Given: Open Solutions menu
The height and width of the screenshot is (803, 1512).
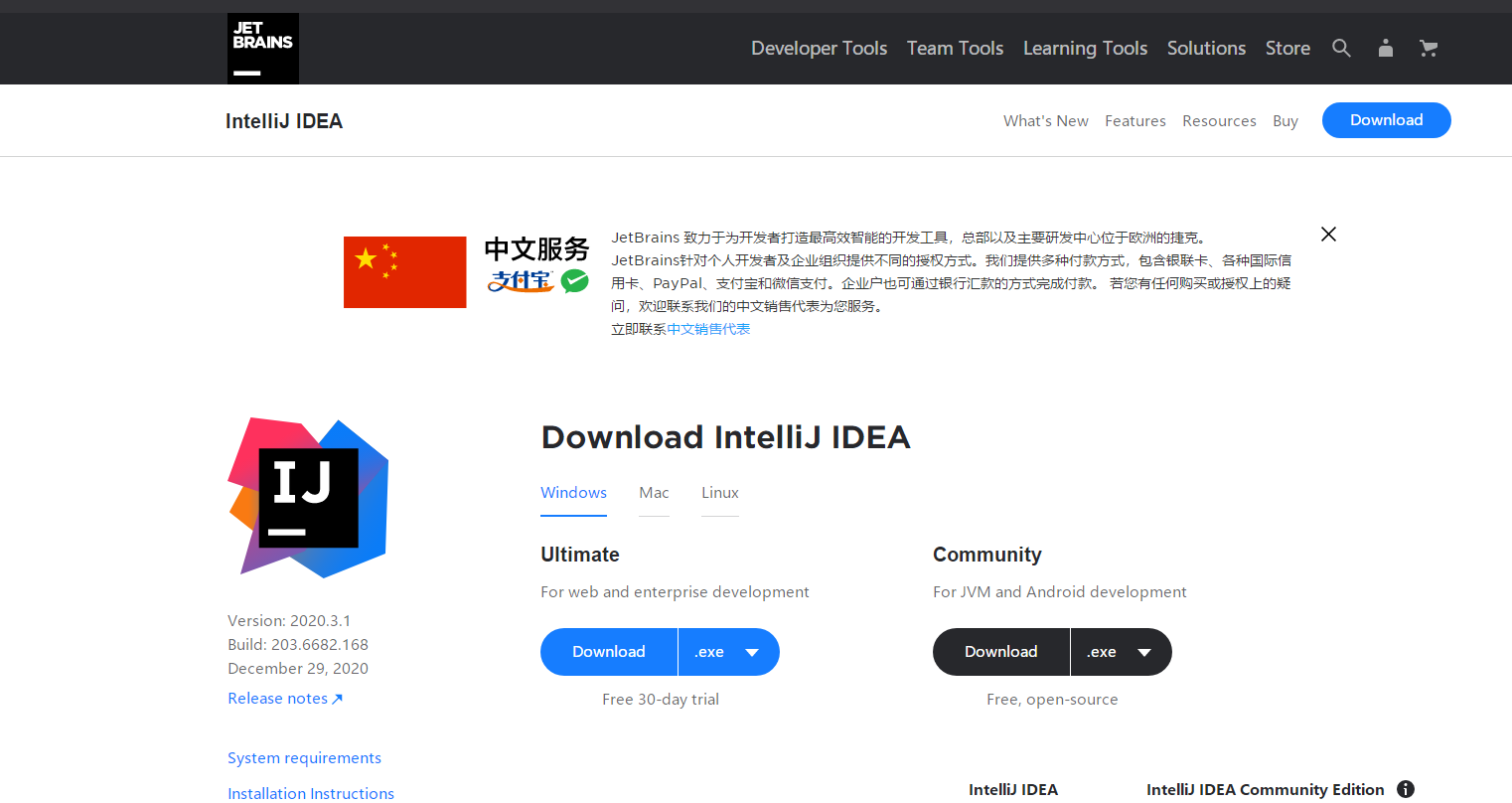Looking at the screenshot, I should [x=1206, y=48].
